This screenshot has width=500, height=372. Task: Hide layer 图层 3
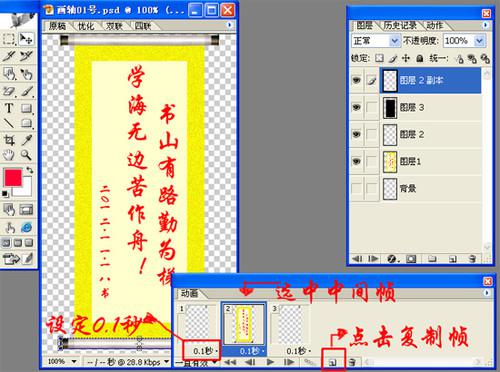[x=357, y=107]
